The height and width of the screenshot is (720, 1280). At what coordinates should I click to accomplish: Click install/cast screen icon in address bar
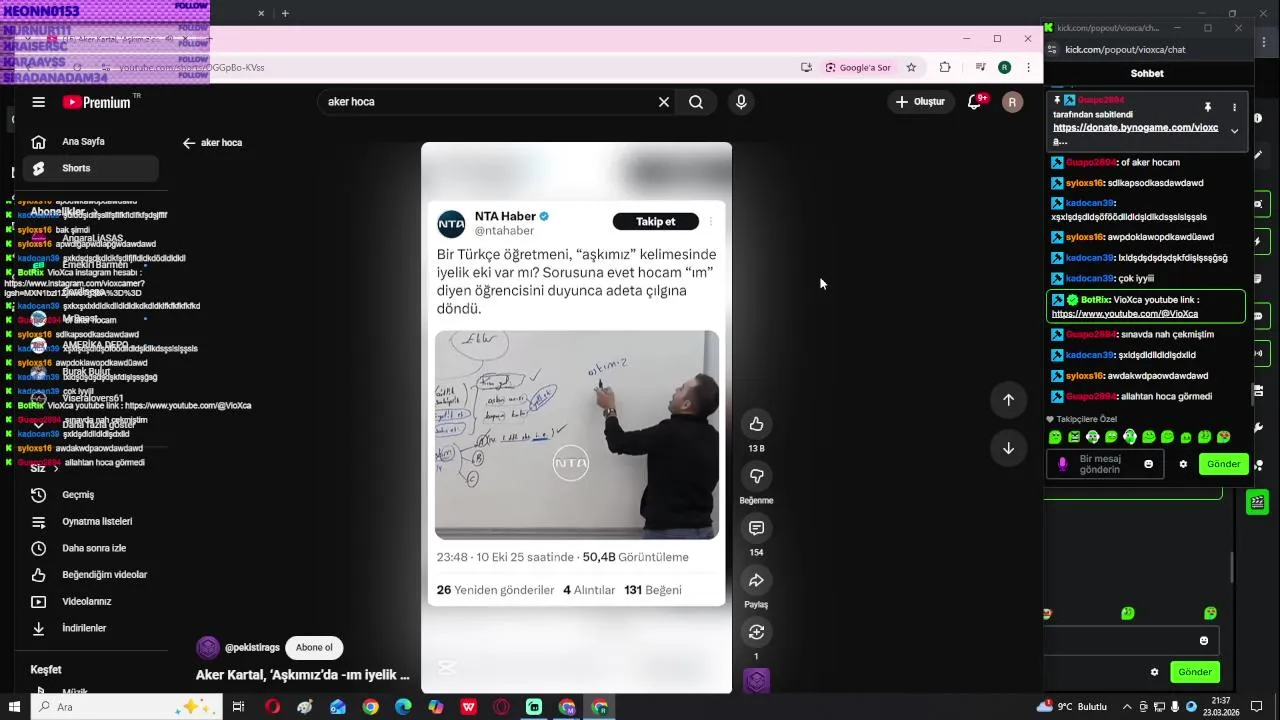pos(806,68)
